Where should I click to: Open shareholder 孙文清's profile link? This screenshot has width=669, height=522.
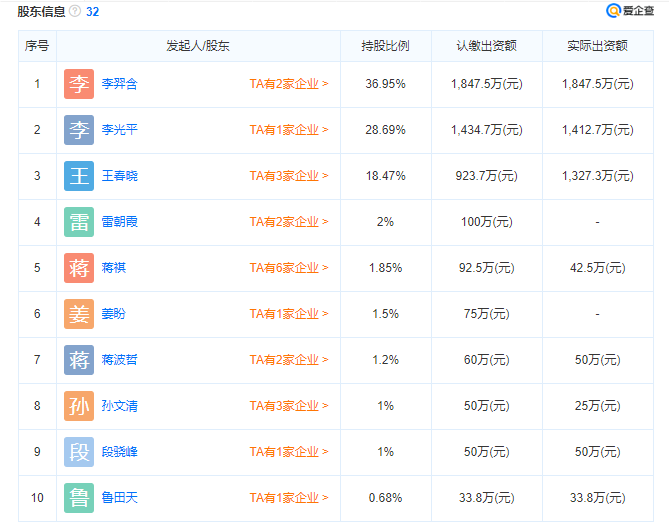coord(119,406)
